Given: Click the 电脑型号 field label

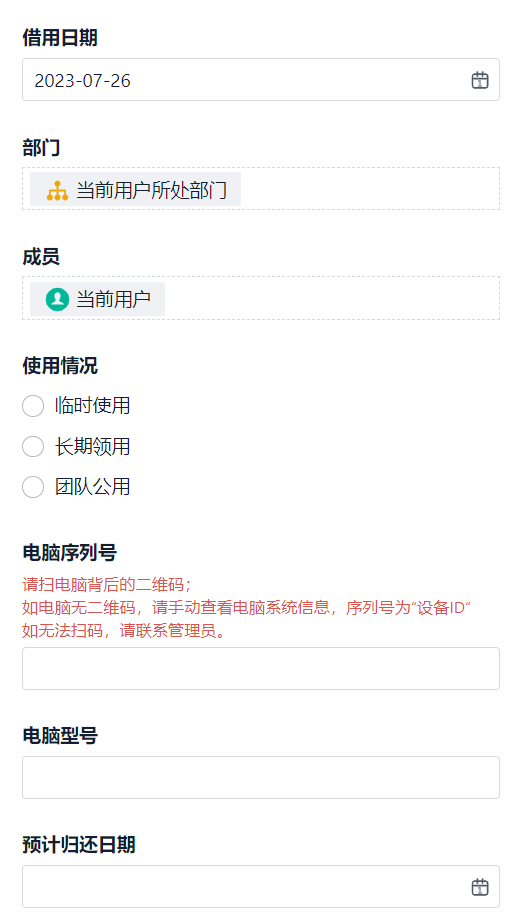Looking at the screenshot, I should tap(60, 735).
